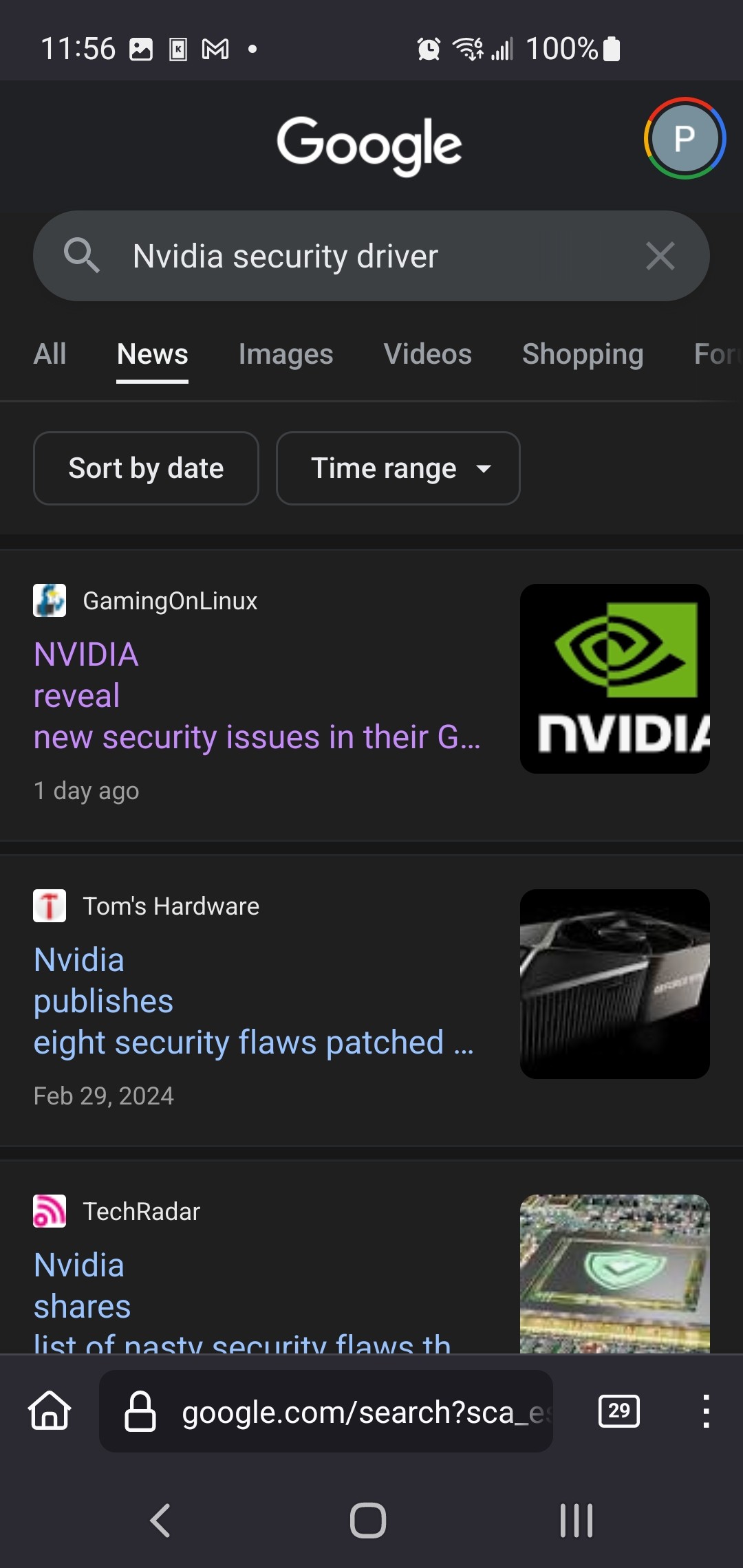The height and width of the screenshot is (1568, 743).
Task: Switch to the Shopping tab
Action: [x=583, y=354]
